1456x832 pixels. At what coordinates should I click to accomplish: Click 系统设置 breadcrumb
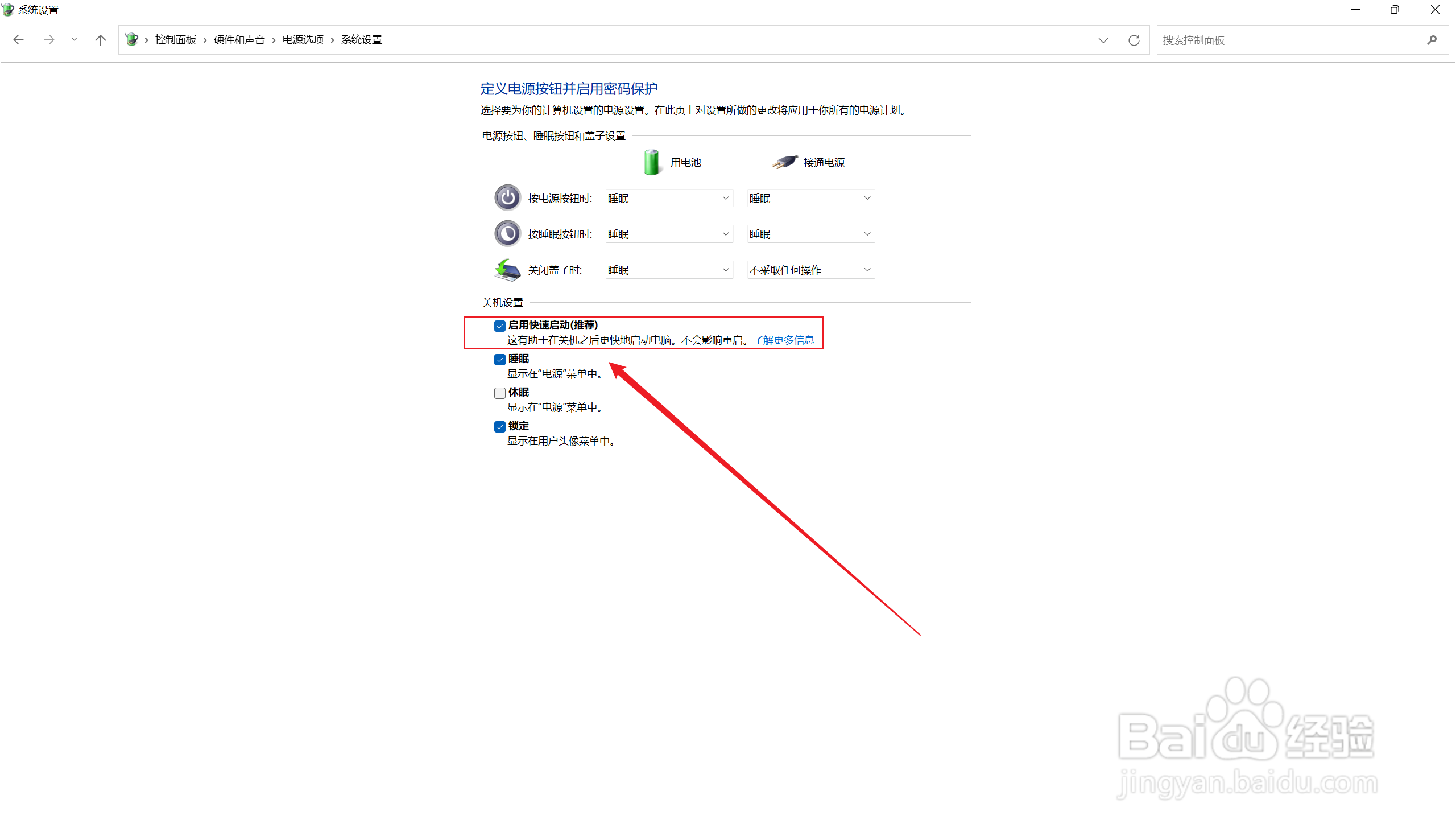point(362,39)
